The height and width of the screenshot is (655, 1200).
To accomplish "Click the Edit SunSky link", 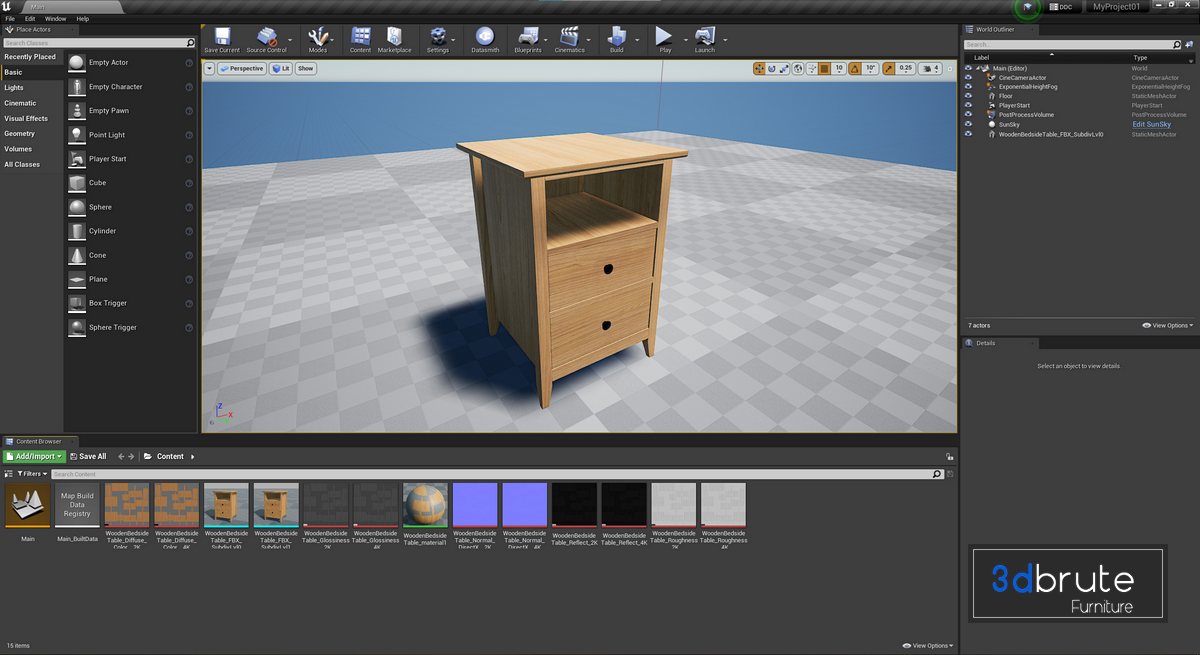I will click(x=1151, y=124).
